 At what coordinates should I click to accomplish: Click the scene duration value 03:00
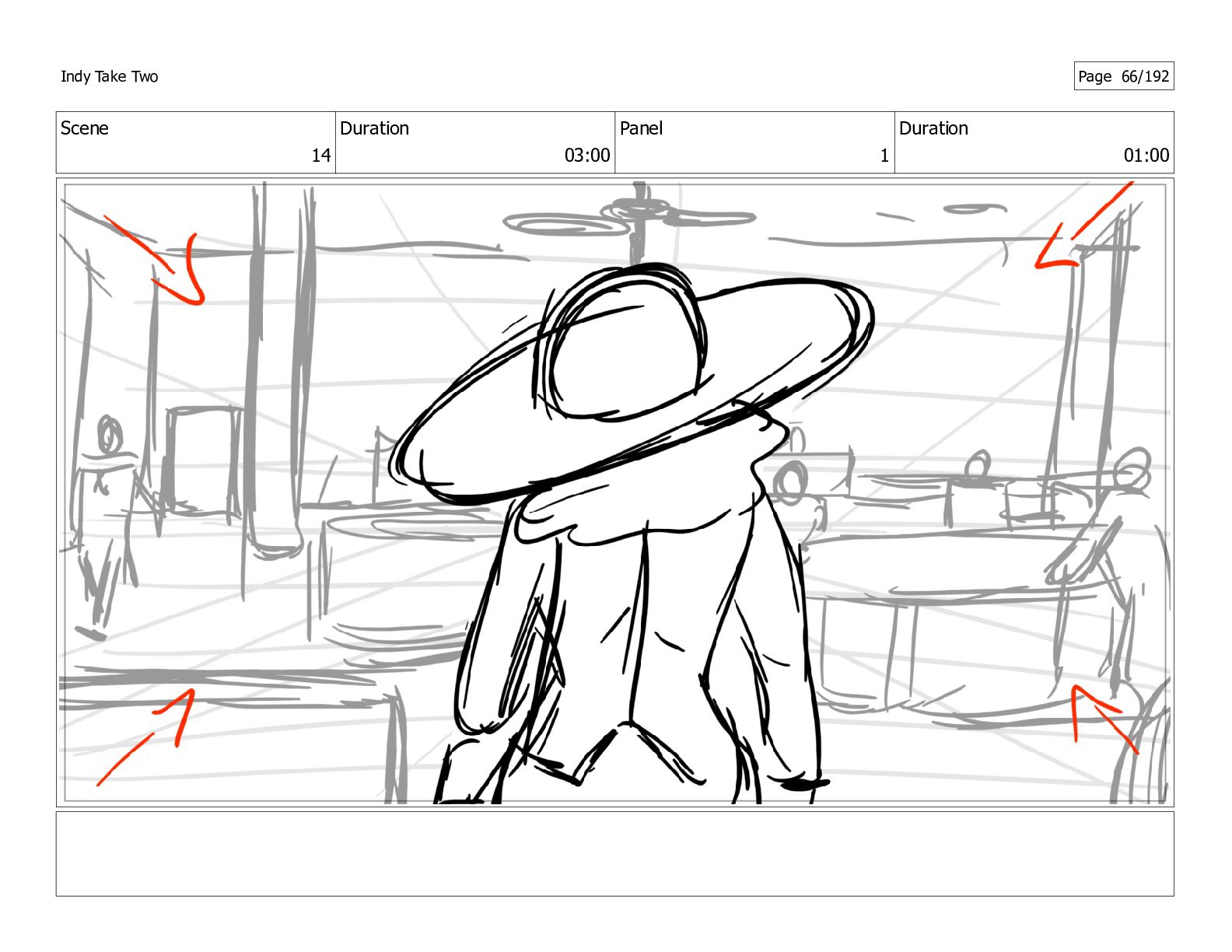[587, 156]
